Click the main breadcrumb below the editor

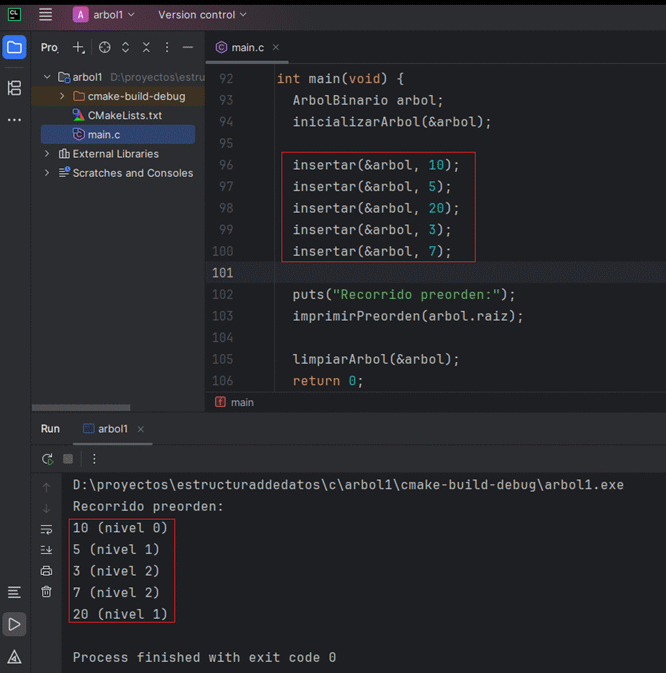pos(242,402)
